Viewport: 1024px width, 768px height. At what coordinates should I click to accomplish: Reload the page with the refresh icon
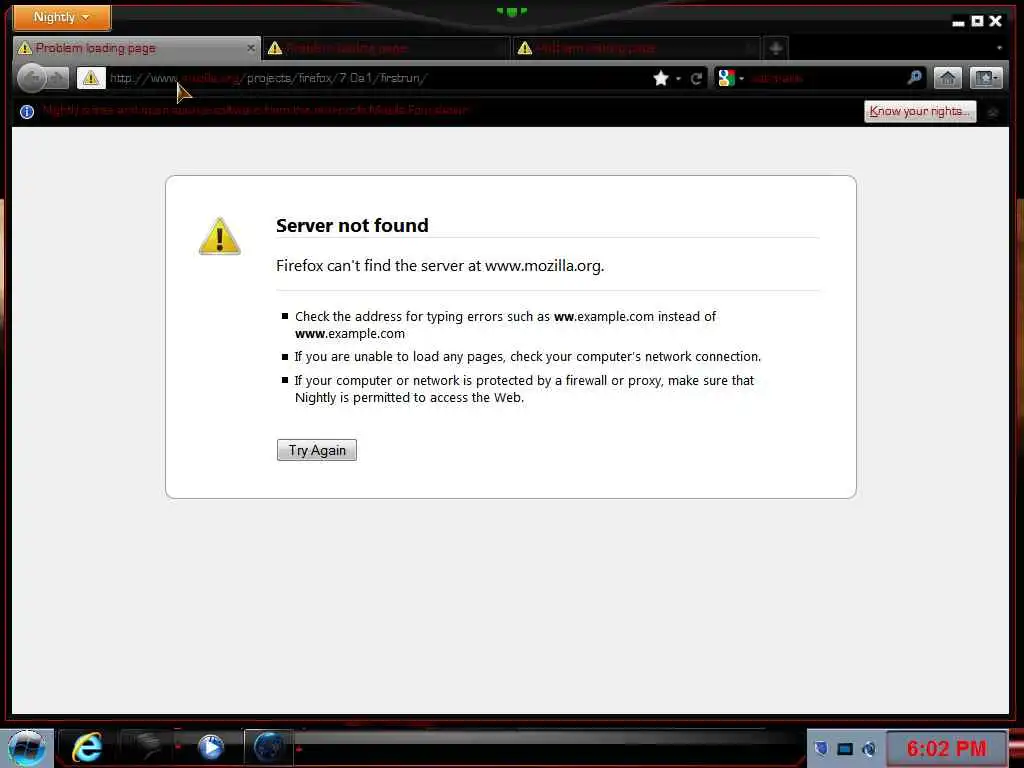[x=696, y=79]
